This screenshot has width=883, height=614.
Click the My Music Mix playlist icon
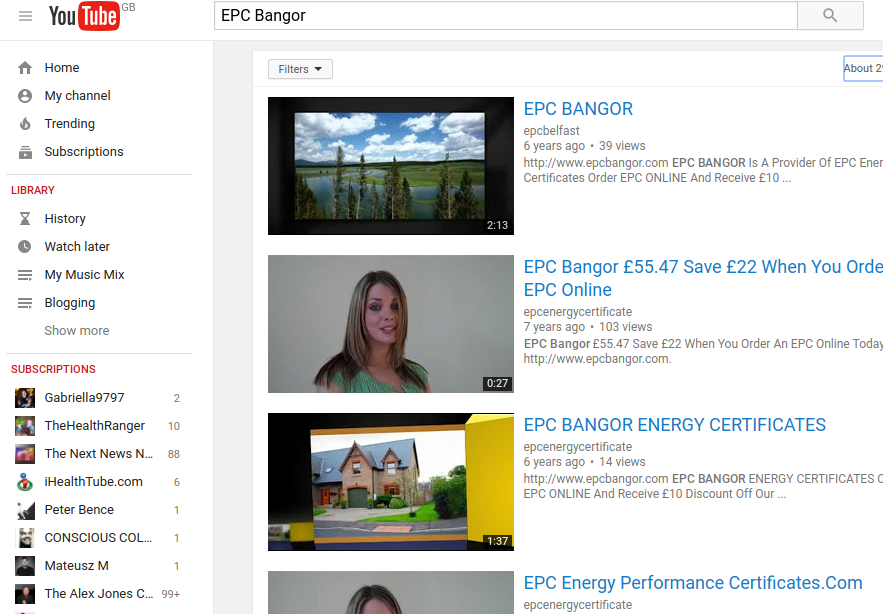pos(25,275)
